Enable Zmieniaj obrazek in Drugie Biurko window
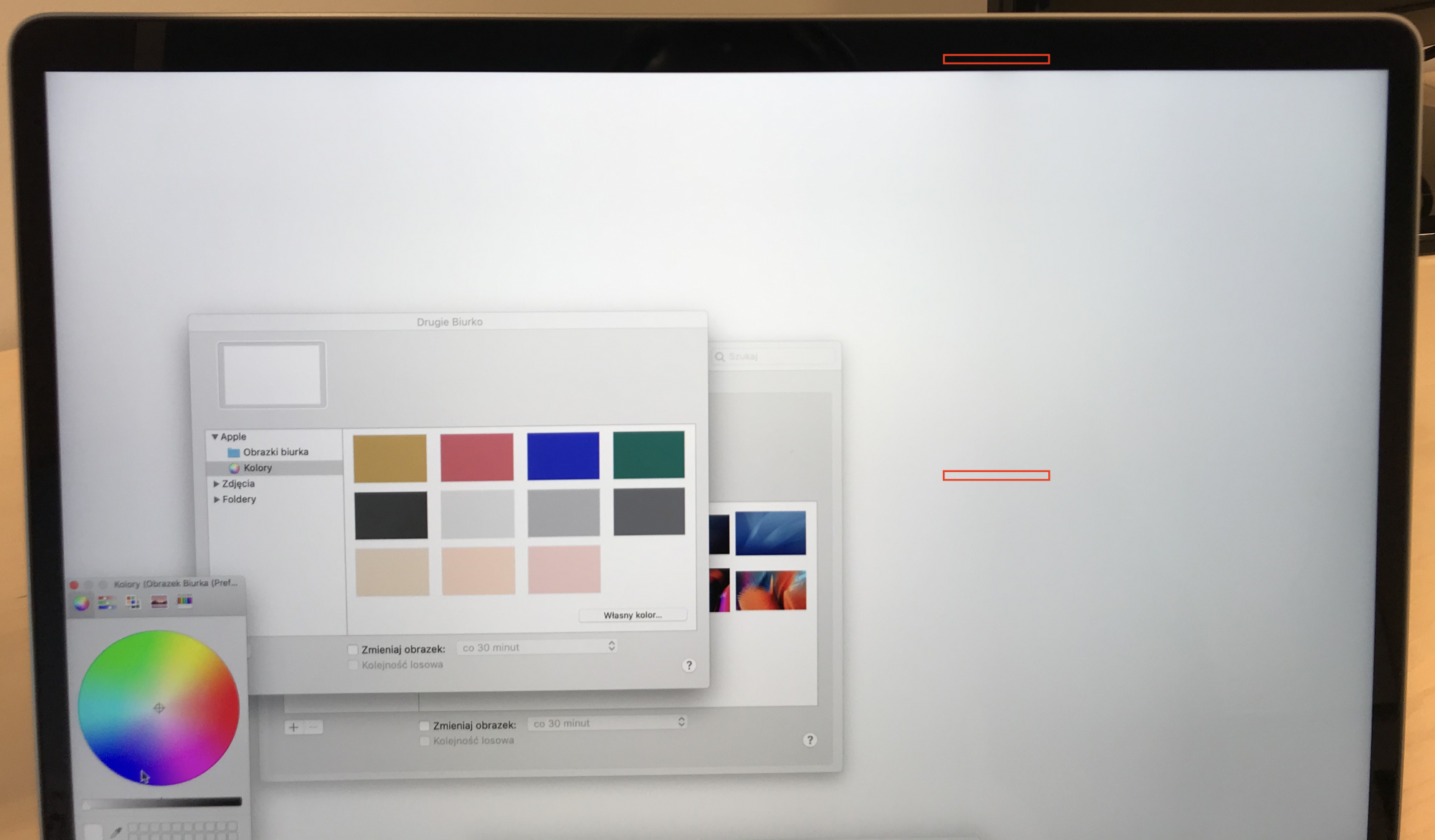 [x=353, y=649]
